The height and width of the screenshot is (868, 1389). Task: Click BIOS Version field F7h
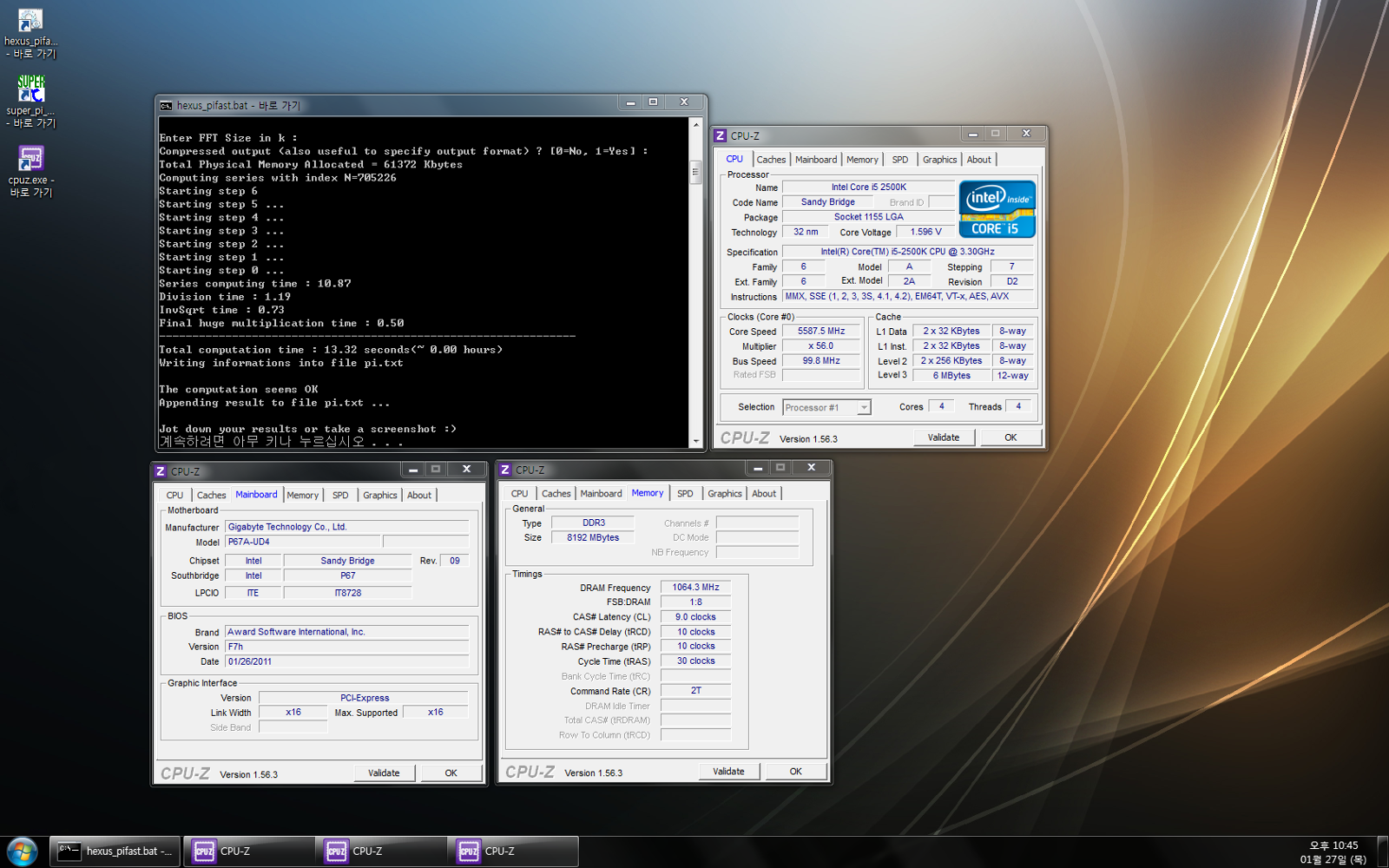[347, 647]
